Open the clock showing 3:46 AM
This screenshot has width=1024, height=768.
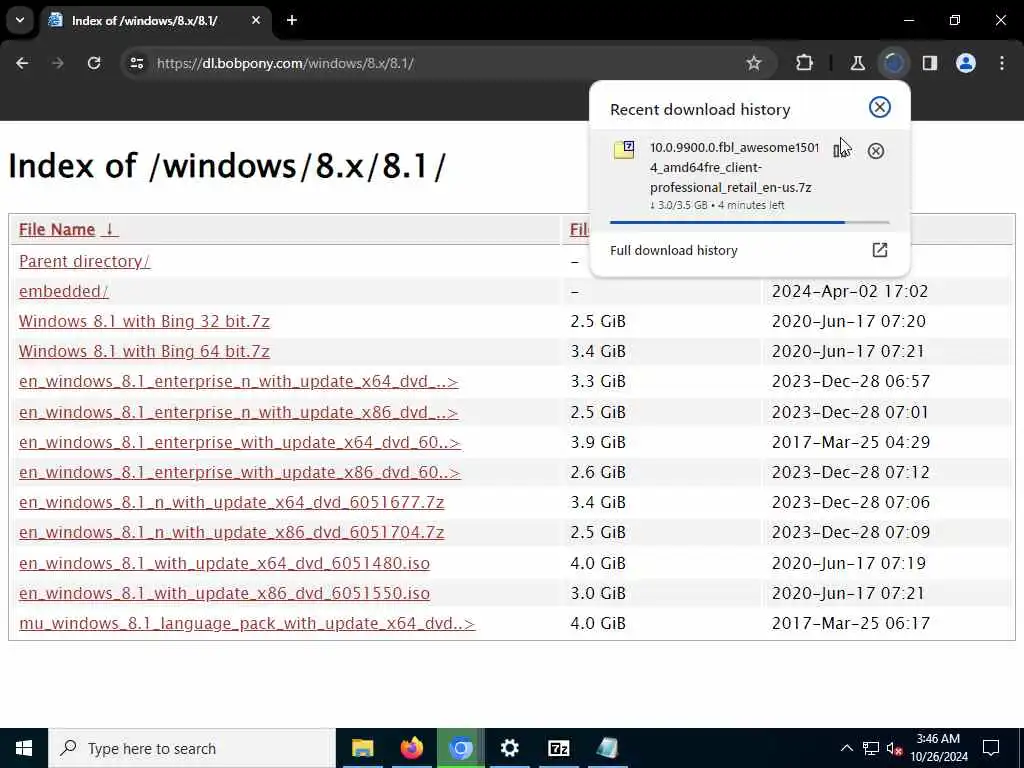pos(939,748)
